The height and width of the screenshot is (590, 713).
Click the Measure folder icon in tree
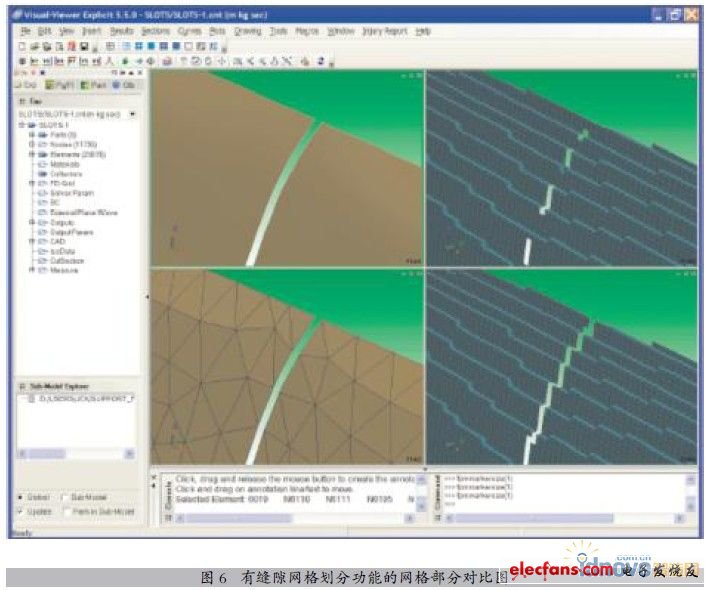(x=44, y=270)
